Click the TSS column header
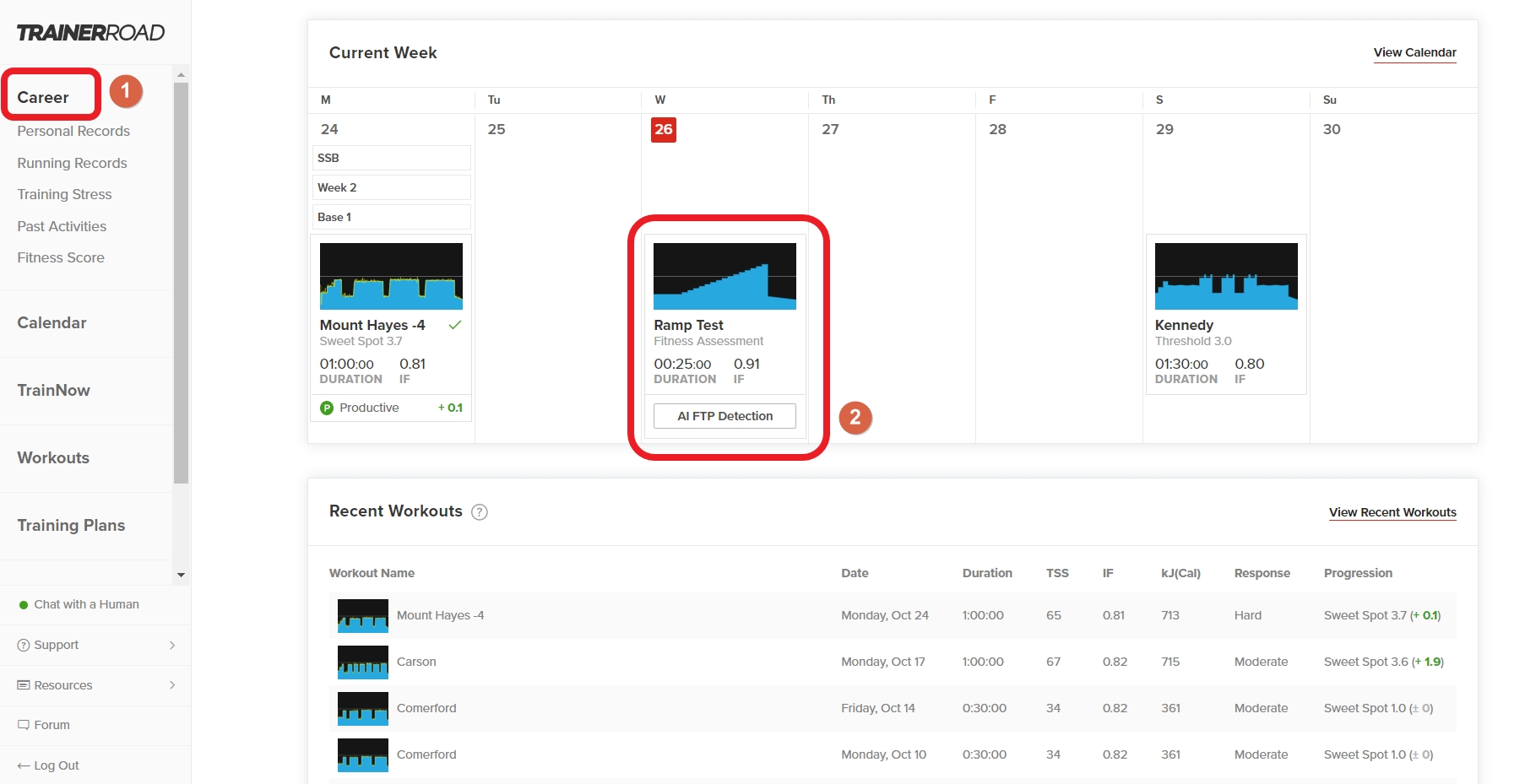Image resolution: width=1525 pixels, height=784 pixels. point(1057,573)
